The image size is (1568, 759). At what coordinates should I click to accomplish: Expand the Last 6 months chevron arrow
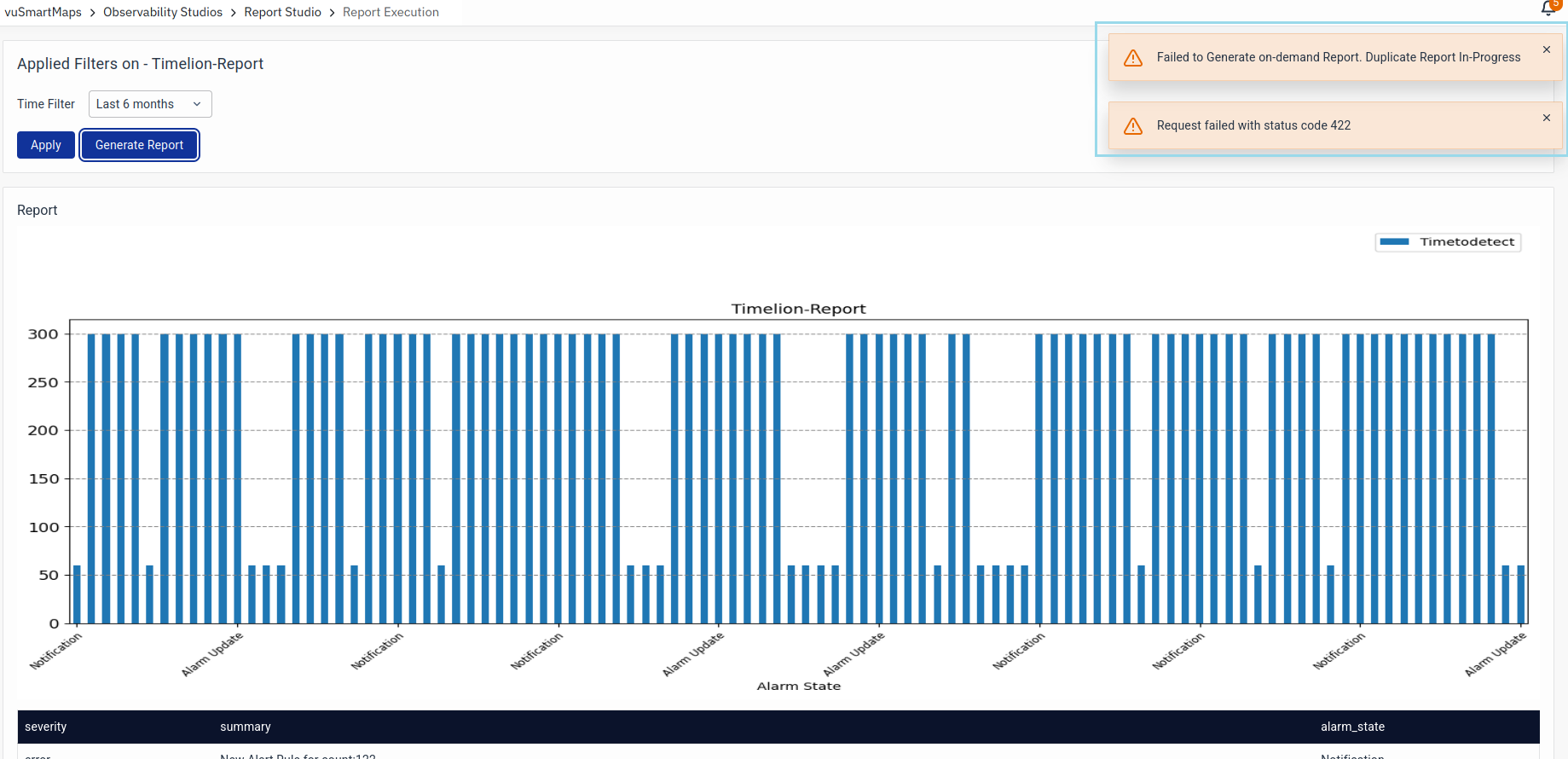[x=197, y=104]
